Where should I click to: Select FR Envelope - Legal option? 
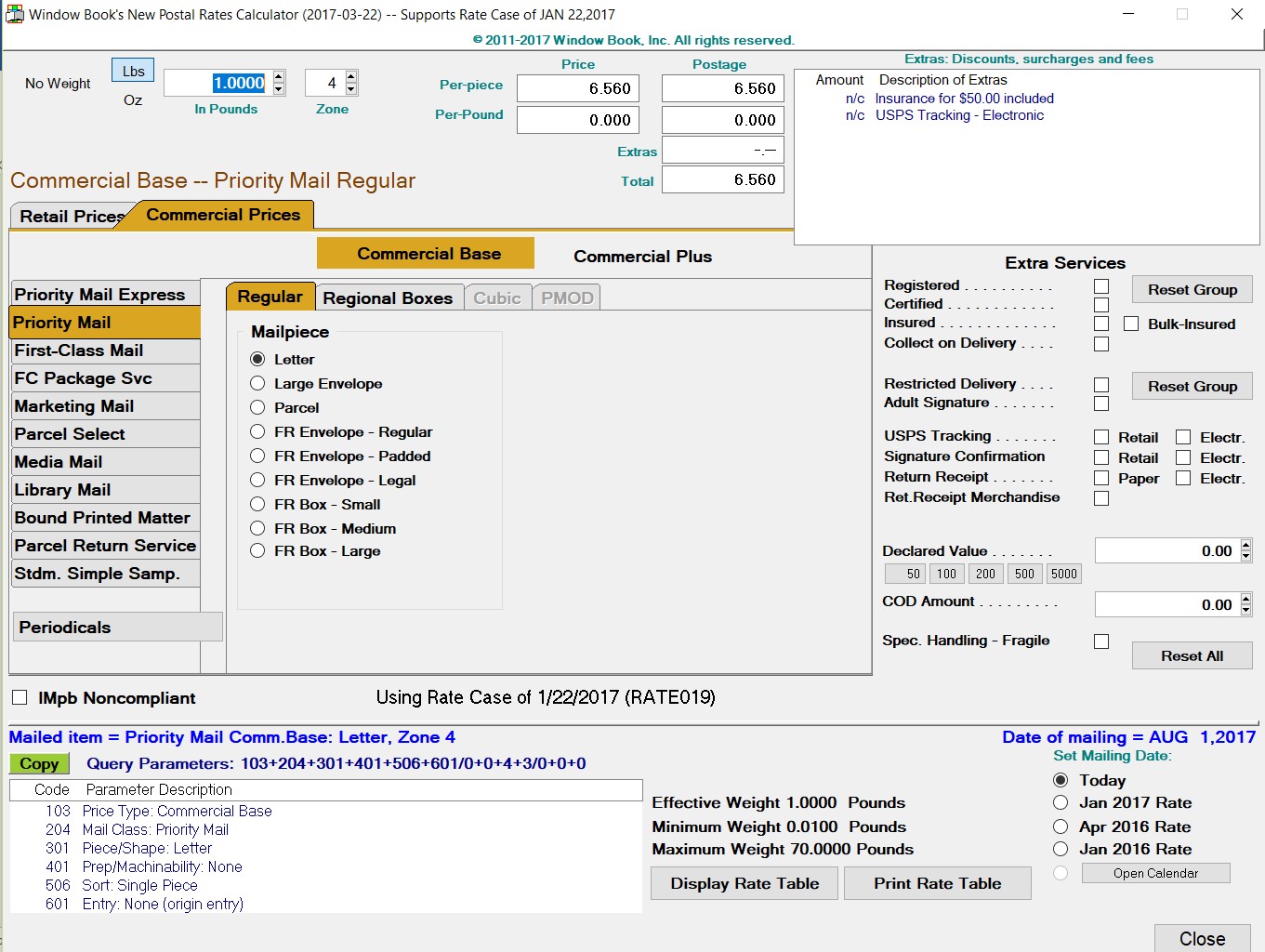coord(257,480)
